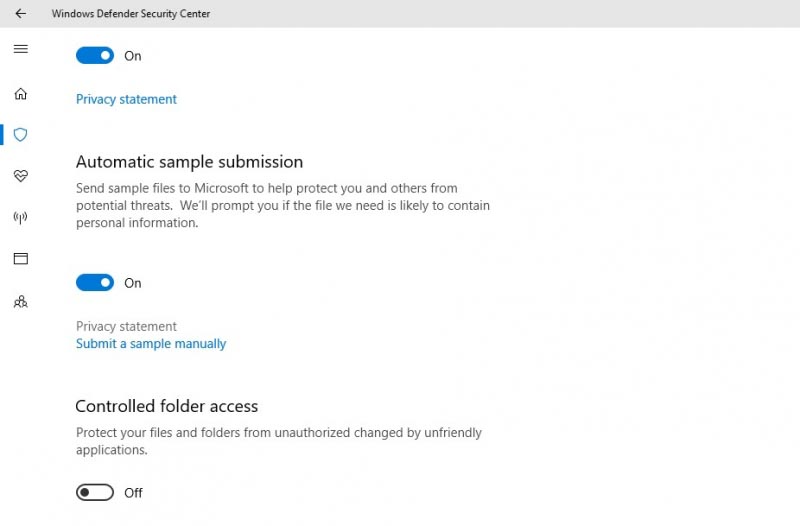Click the Automatic sample submission heading
The width and height of the screenshot is (800, 526).
(x=189, y=162)
